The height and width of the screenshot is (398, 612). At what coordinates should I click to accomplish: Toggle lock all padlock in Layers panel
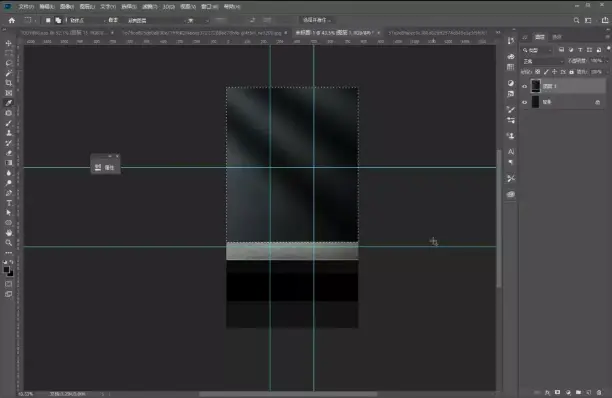(x=571, y=72)
